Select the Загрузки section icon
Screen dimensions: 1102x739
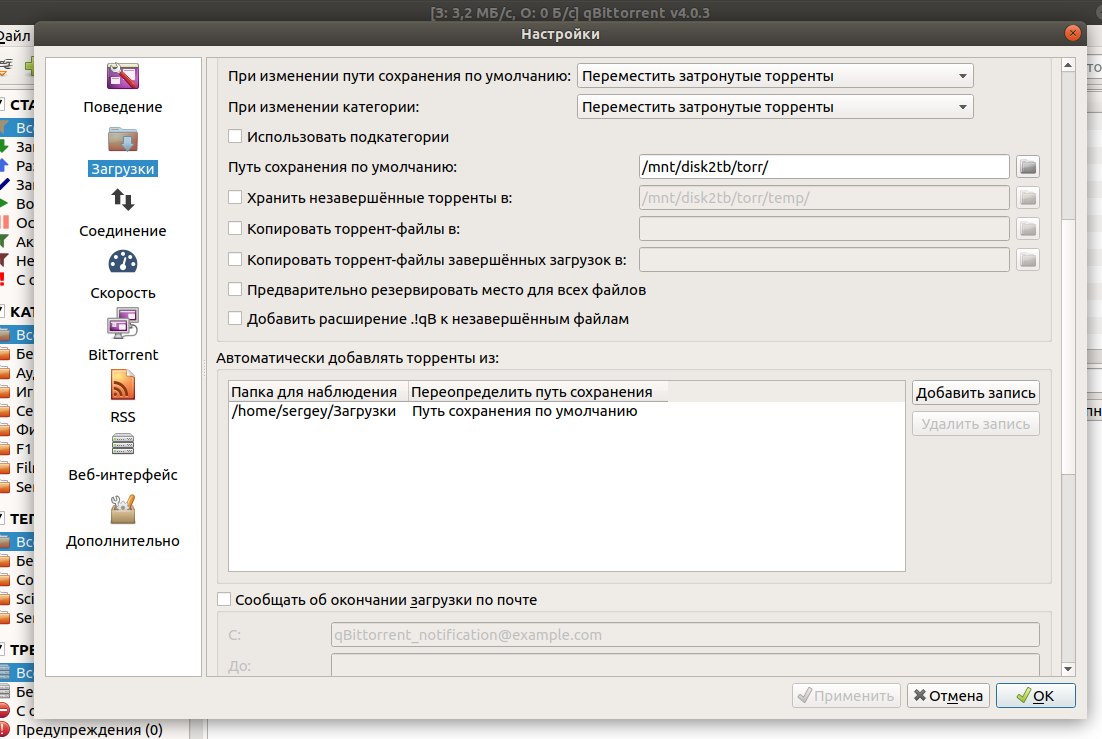pos(122,139)
